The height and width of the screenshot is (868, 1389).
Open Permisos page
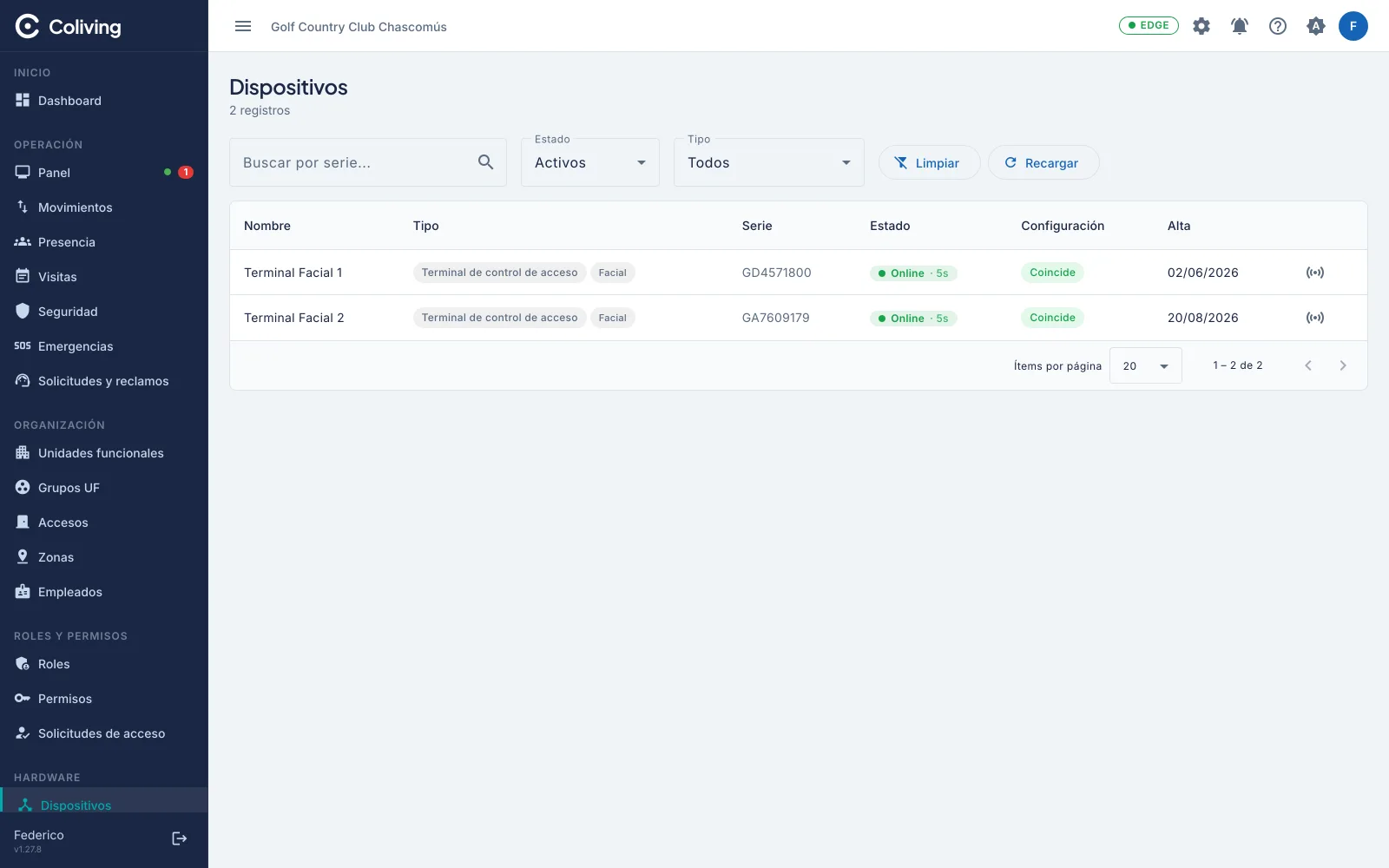pyautogui.click(x=104, y=699)
